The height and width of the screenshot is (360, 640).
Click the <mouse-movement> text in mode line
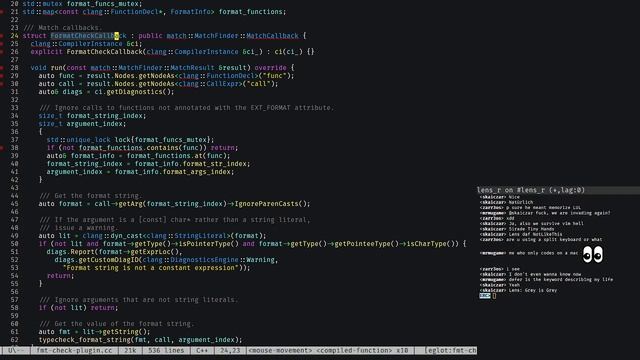click(280, 350)
